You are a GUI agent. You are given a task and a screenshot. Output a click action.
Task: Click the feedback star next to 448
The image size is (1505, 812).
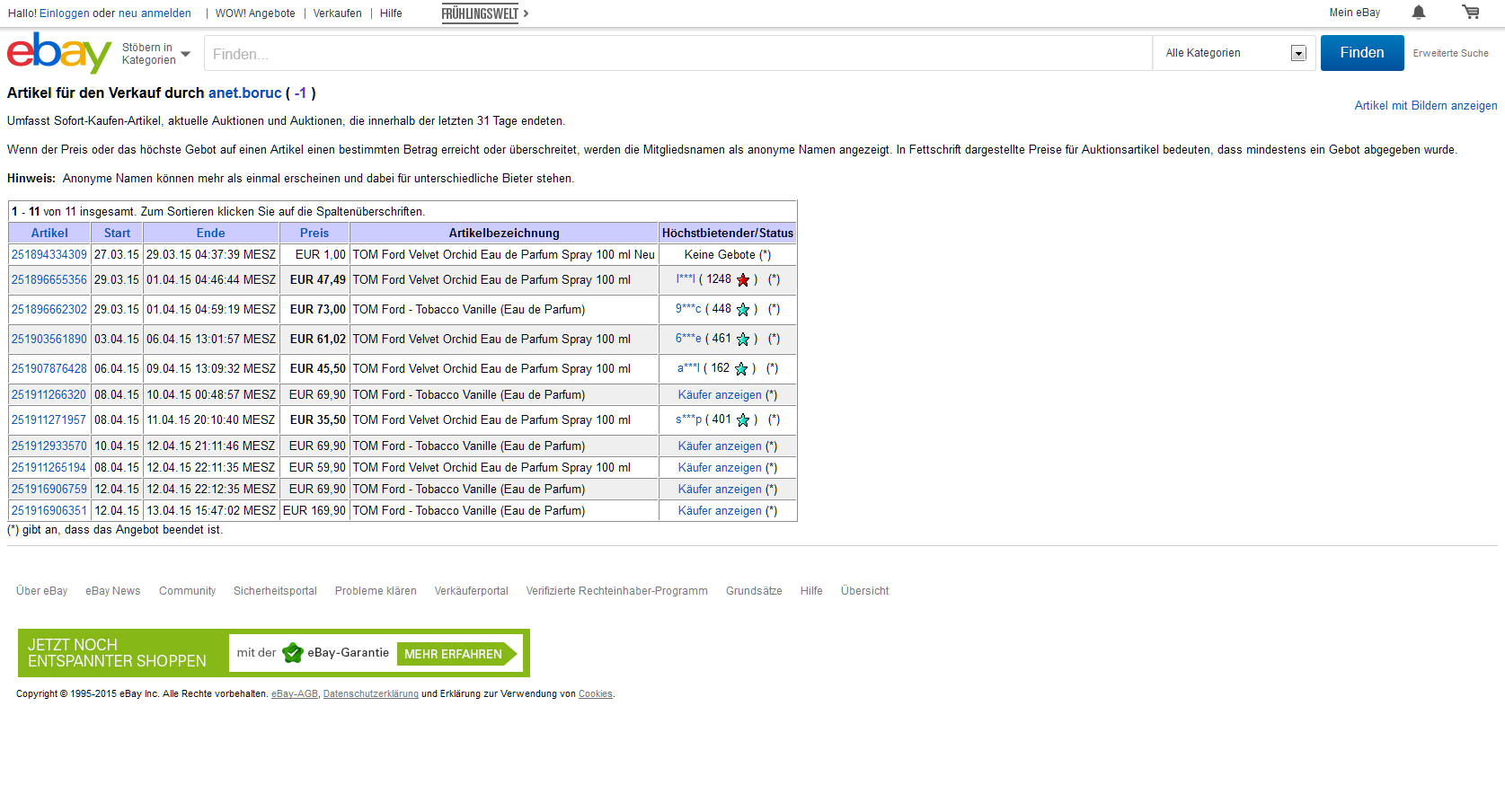click(x=743, y=310)
